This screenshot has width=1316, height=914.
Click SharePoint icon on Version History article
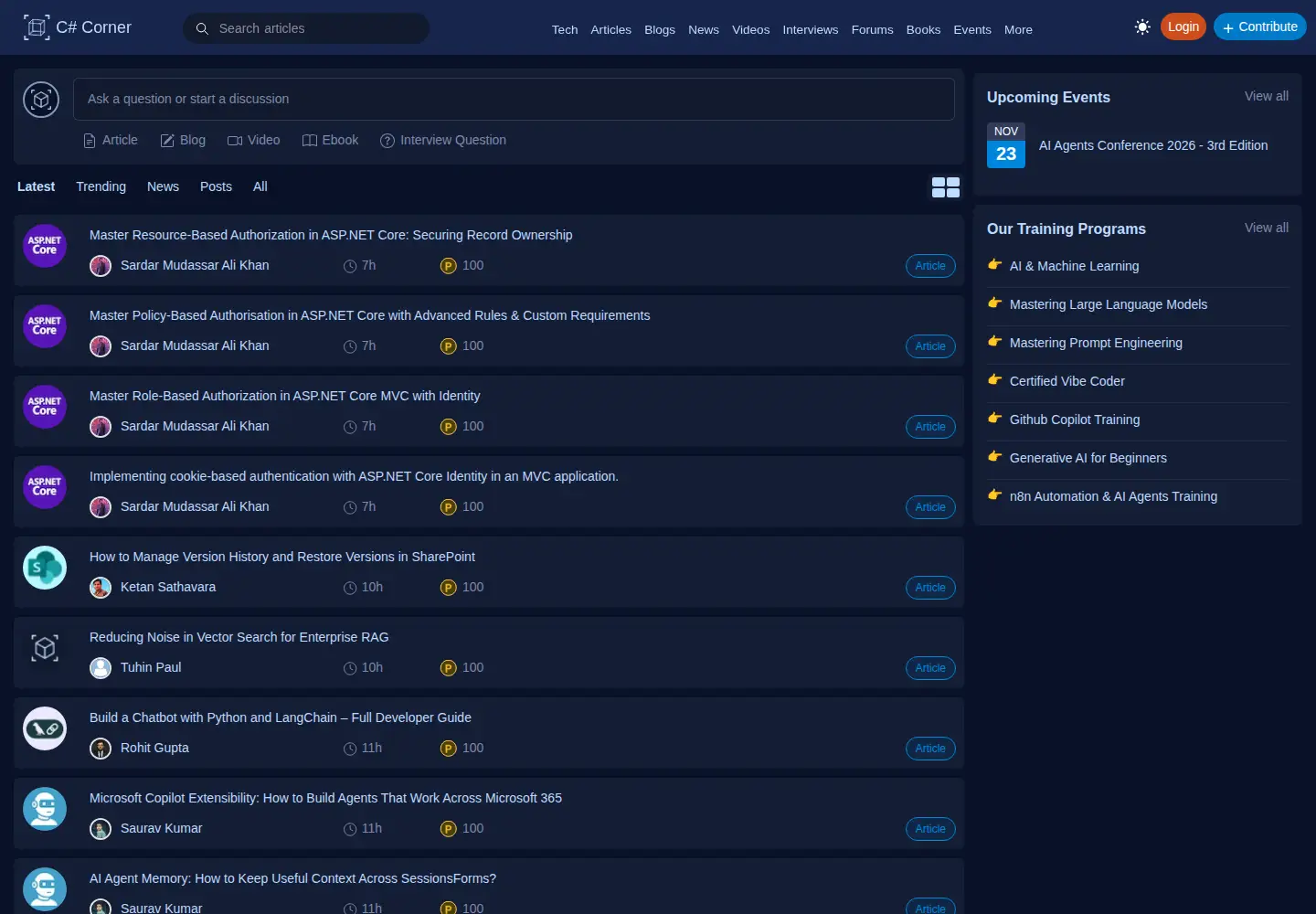[45, 568]
